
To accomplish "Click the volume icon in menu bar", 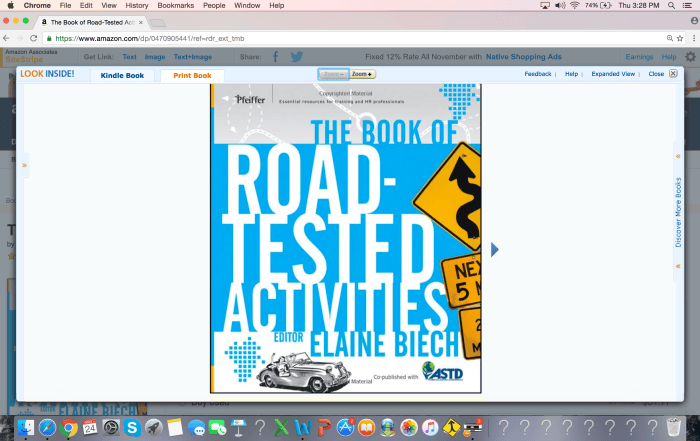I will (x=560, y=5).
